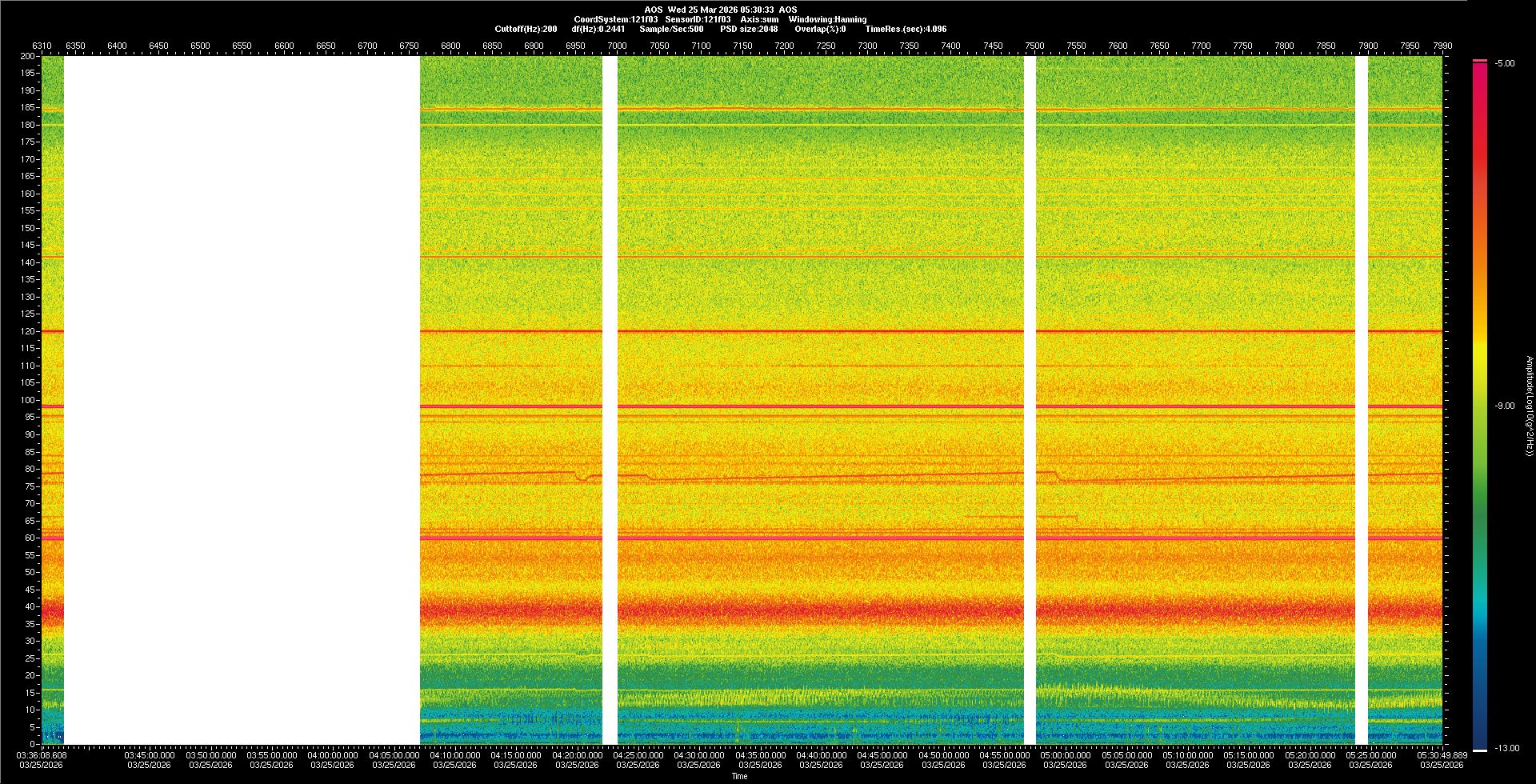Image resolution: width=1536 pixels, height=784 pixels.
Task: Click the 03:36:08.608 start time label
Action: click(42, 755)
